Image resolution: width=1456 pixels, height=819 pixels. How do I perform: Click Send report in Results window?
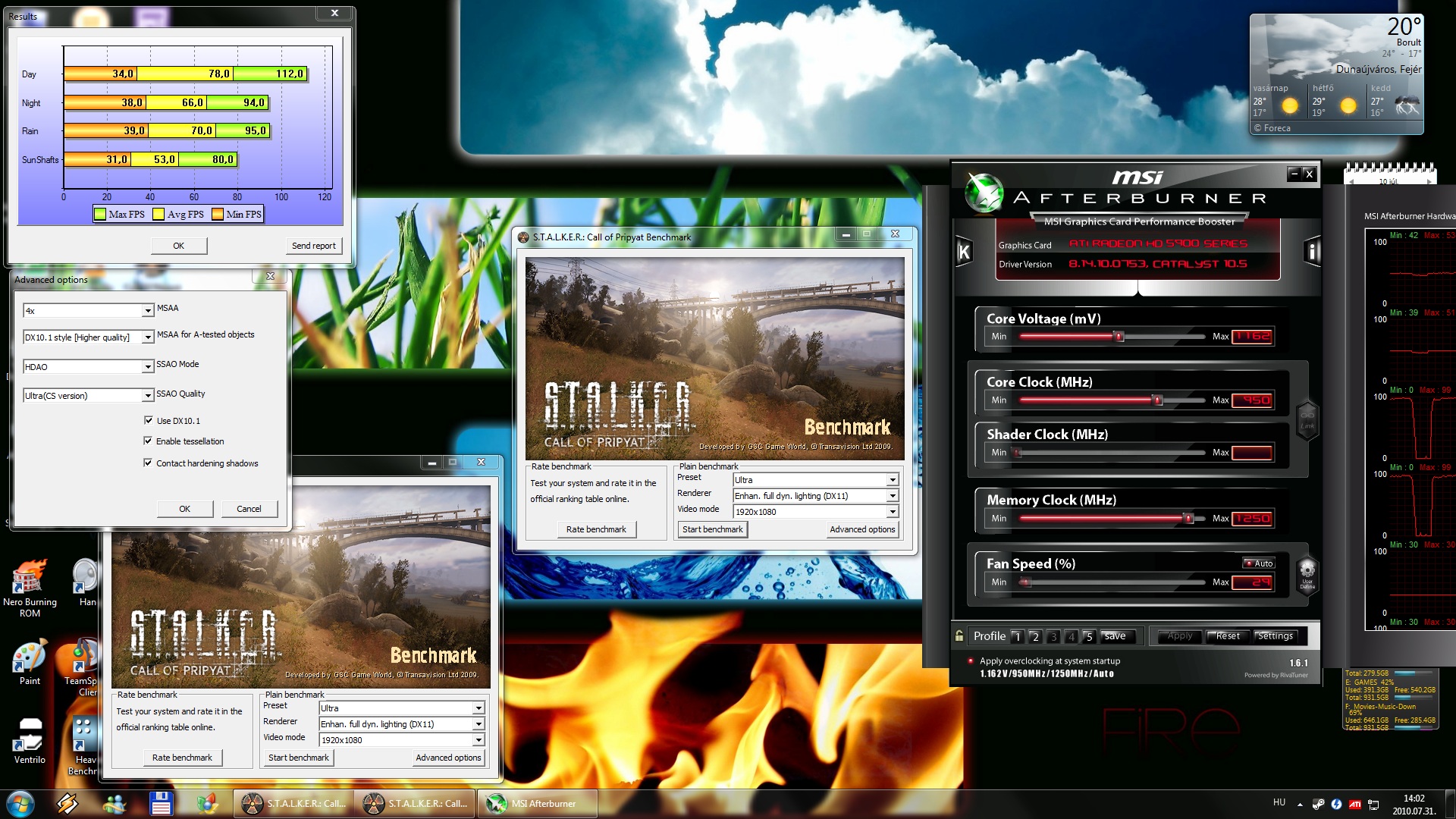314,246
